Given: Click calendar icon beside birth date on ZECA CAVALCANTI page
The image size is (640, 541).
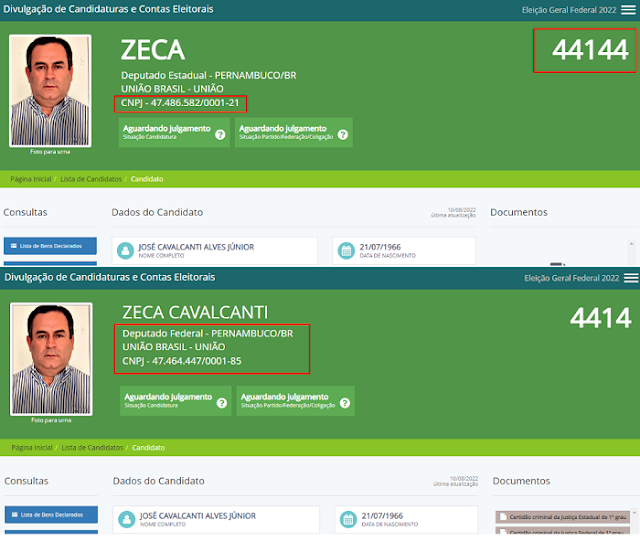Looking at the screenshot, I should (x=348, y=519).
